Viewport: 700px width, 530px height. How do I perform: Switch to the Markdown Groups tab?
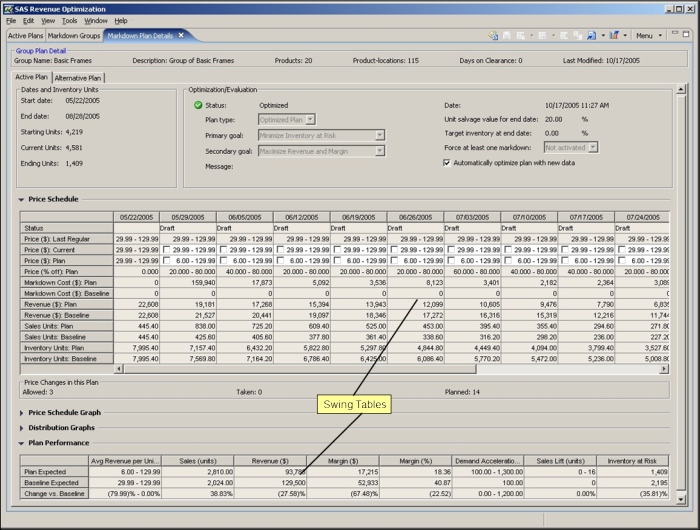(x=74, y=36)
